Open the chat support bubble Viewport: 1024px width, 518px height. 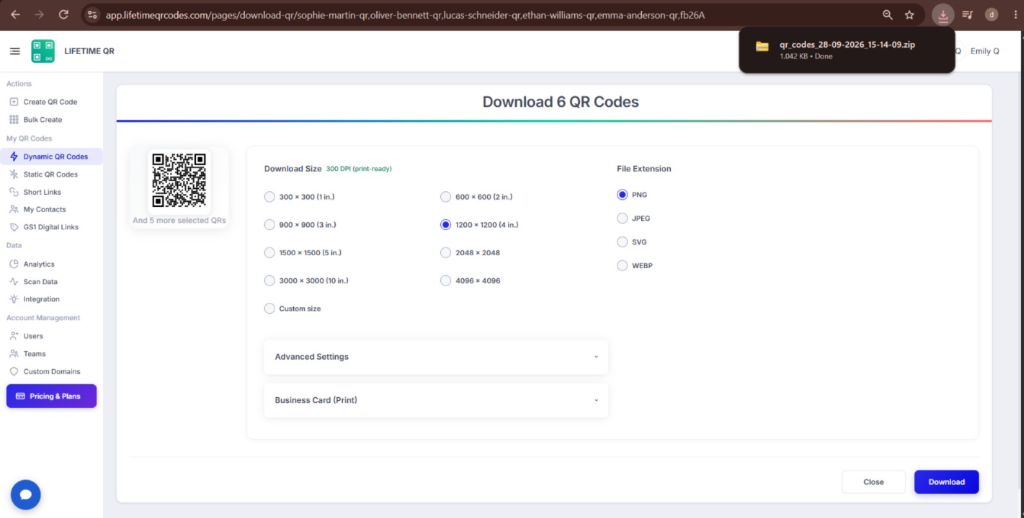tap(25, 494)
